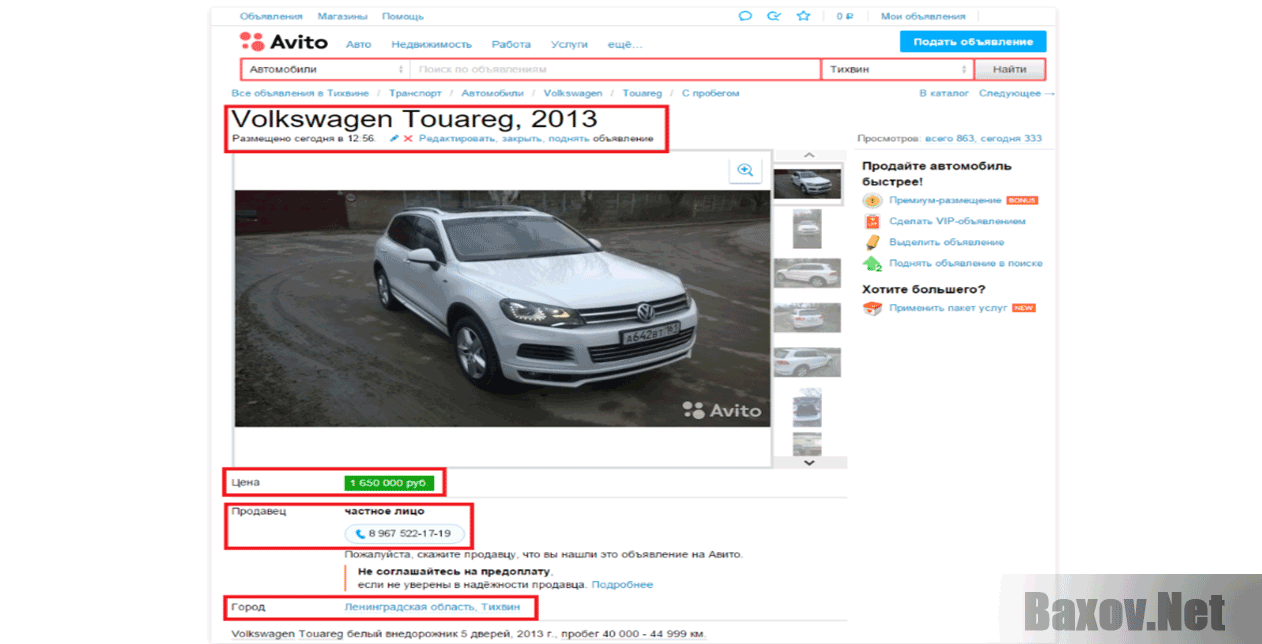Image resolution: width=1262 pixels, height=644 pixels.
Task: Click the Выделить объявление link
Action: [946, 243]
